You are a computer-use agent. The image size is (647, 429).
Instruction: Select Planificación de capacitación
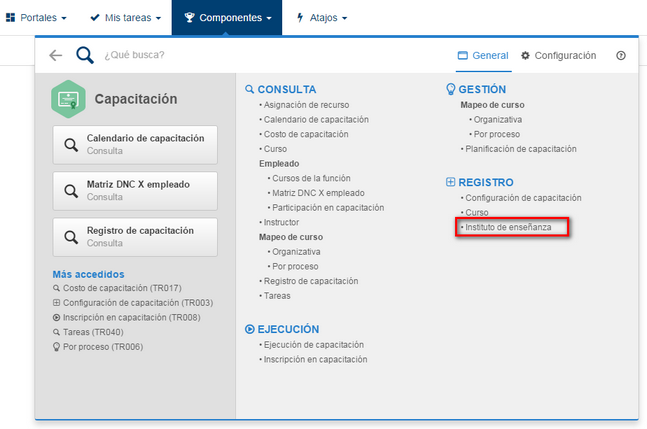521,149
